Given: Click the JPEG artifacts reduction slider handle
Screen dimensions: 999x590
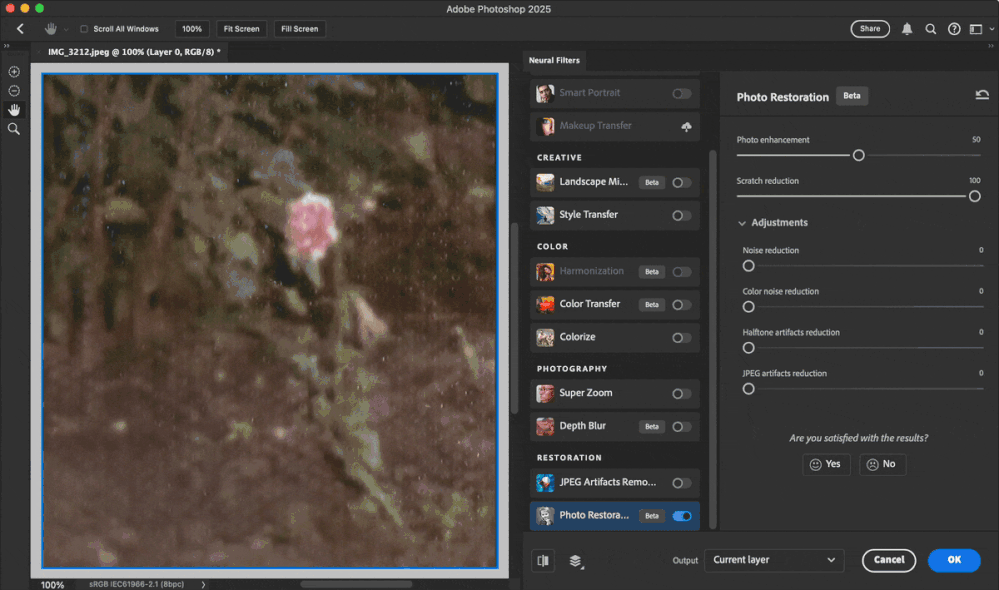Looking at the screenshot, I should point(749,389).
